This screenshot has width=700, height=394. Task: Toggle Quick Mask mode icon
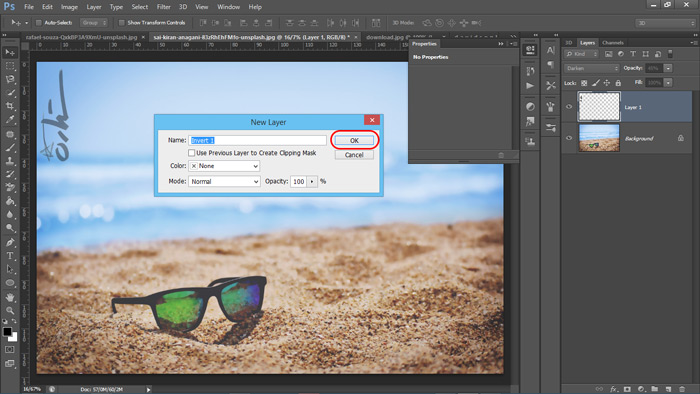pos(10,349)
